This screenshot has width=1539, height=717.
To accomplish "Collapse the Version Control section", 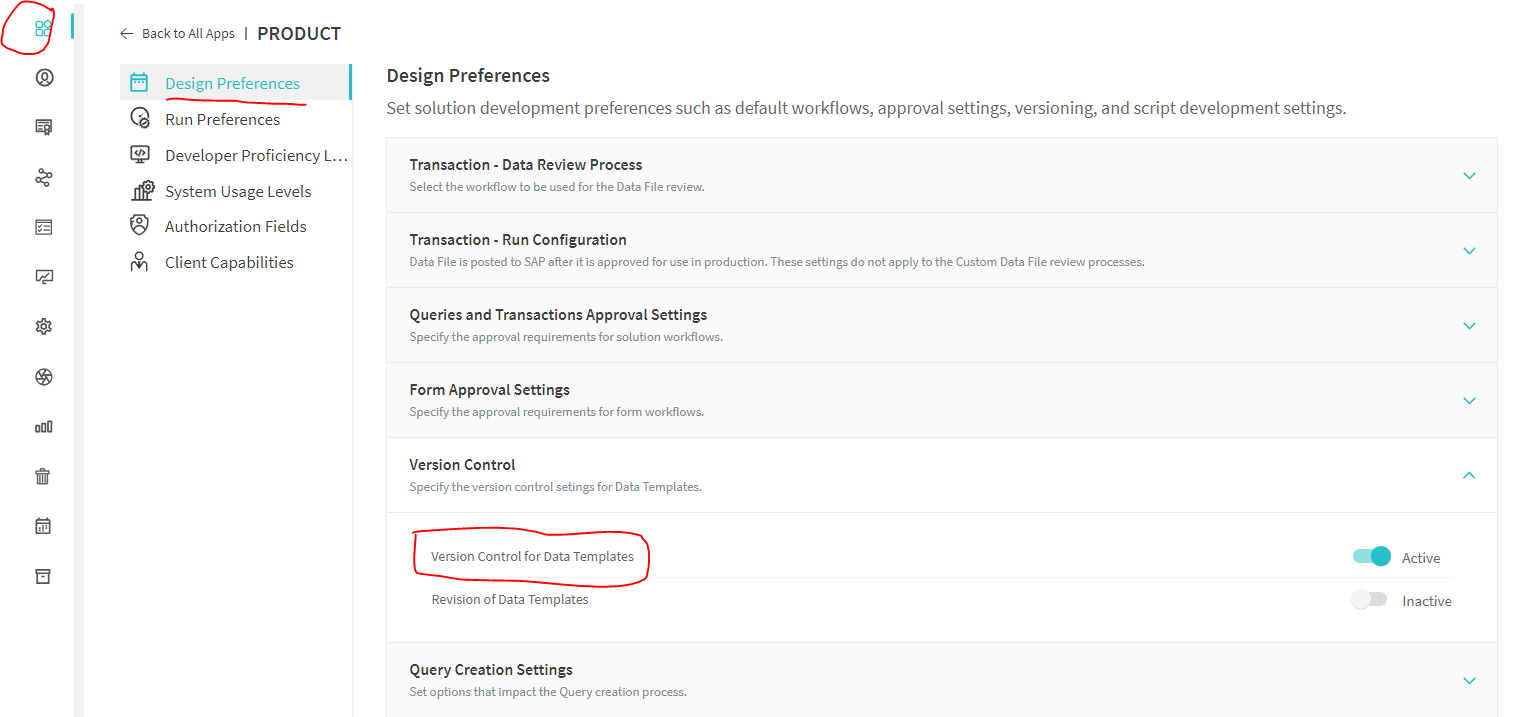I will pos(1469,476).
